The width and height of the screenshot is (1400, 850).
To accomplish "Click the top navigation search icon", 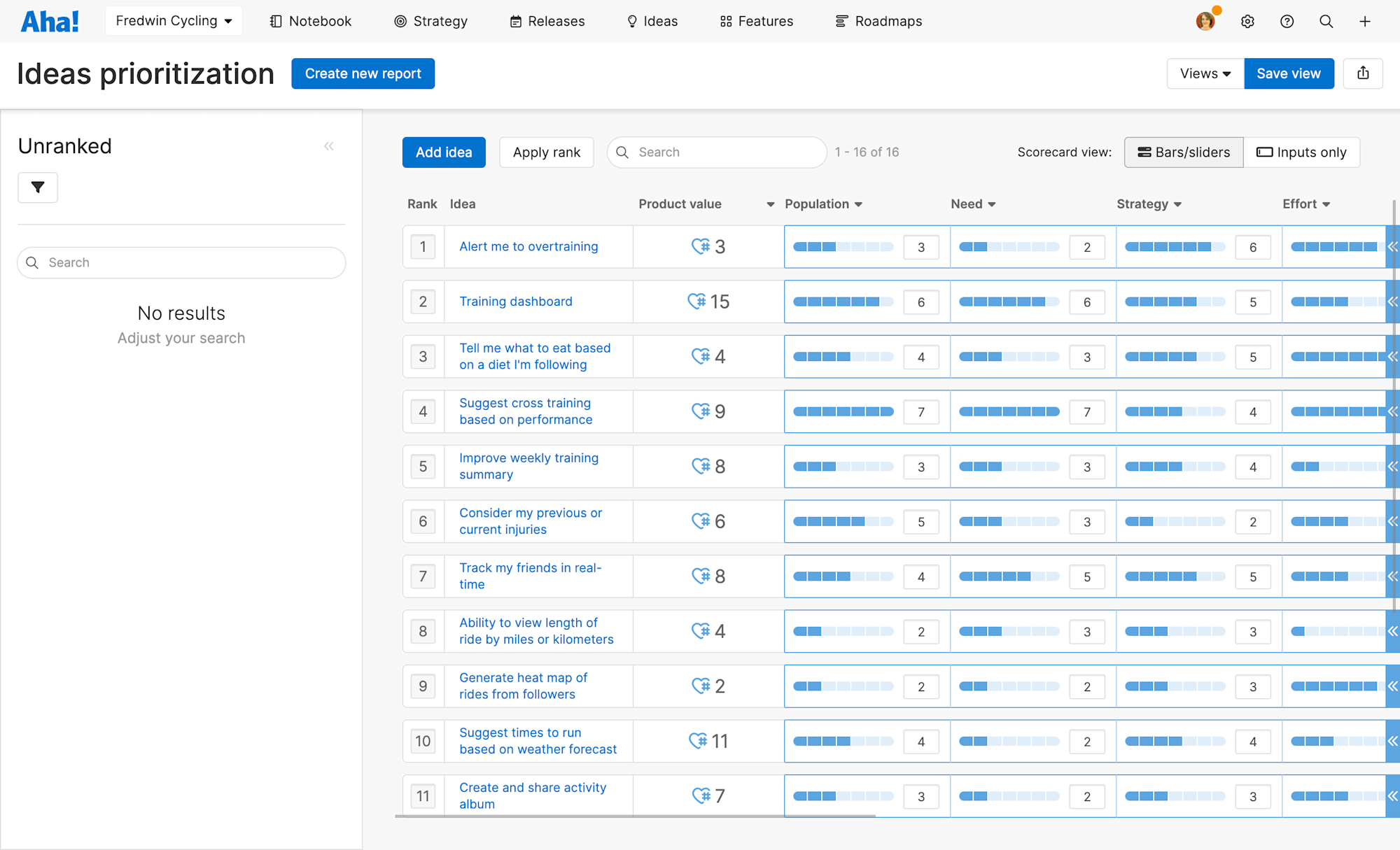I will click(1326, 22).
